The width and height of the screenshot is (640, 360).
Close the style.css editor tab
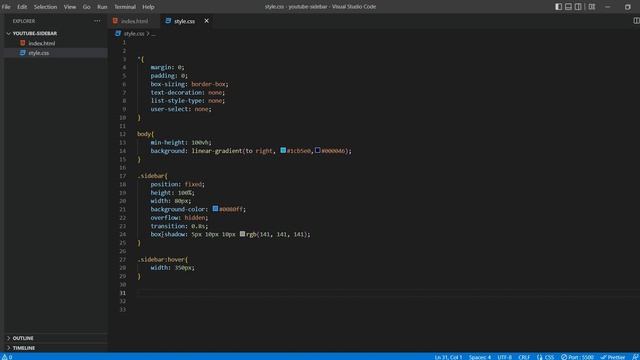pyautogui.click(x=207, y=21)
